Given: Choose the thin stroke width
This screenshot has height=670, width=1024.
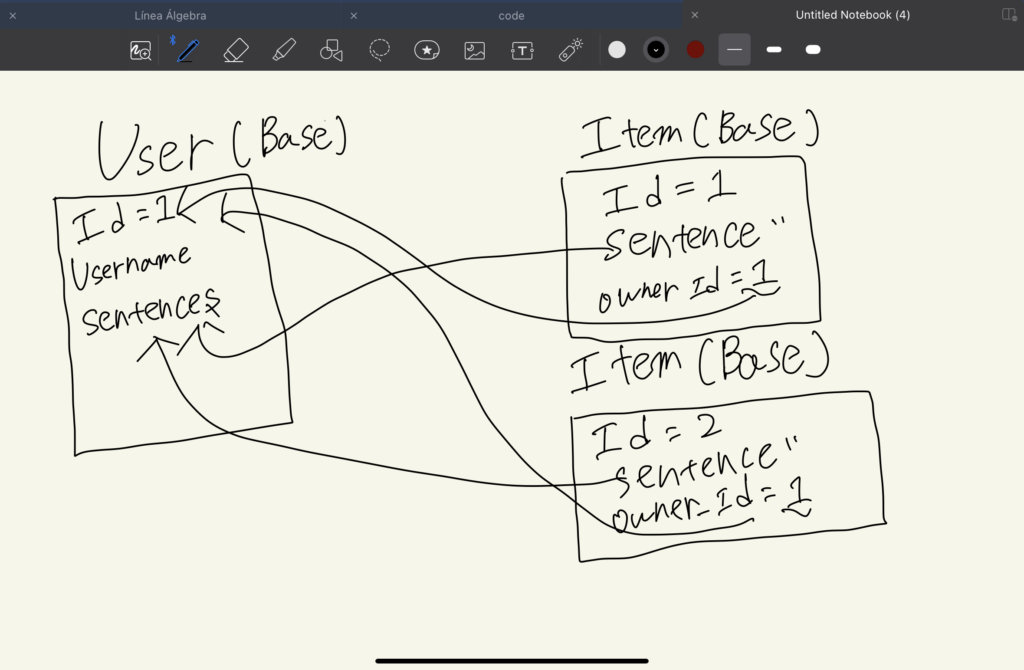Looking at the screenshot, I should pos(734,49).
